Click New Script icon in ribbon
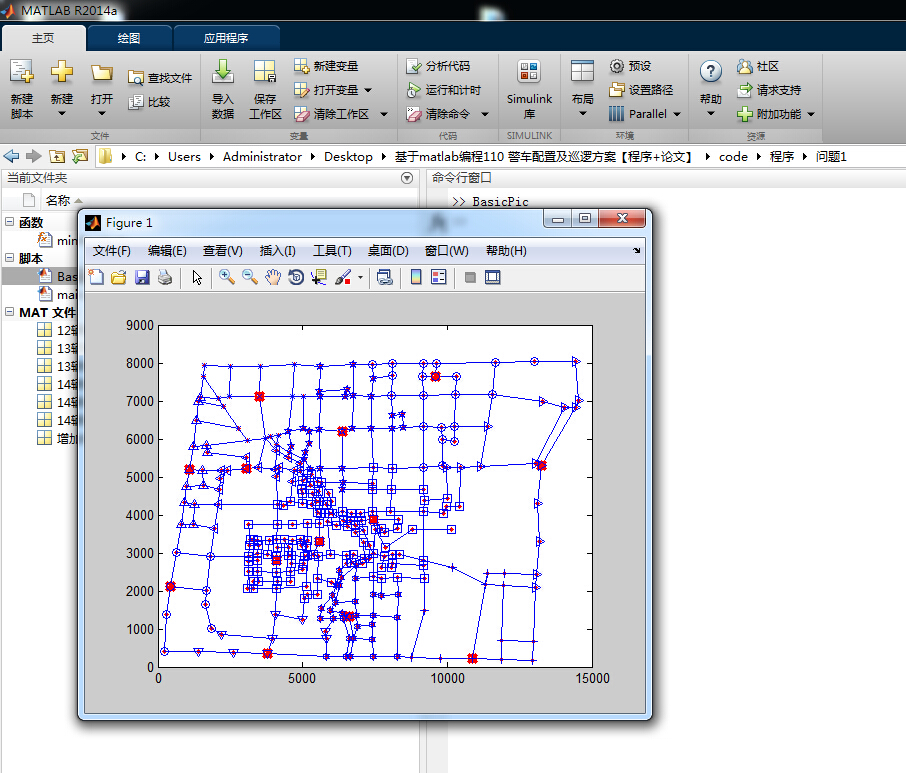 coord(22,72)
